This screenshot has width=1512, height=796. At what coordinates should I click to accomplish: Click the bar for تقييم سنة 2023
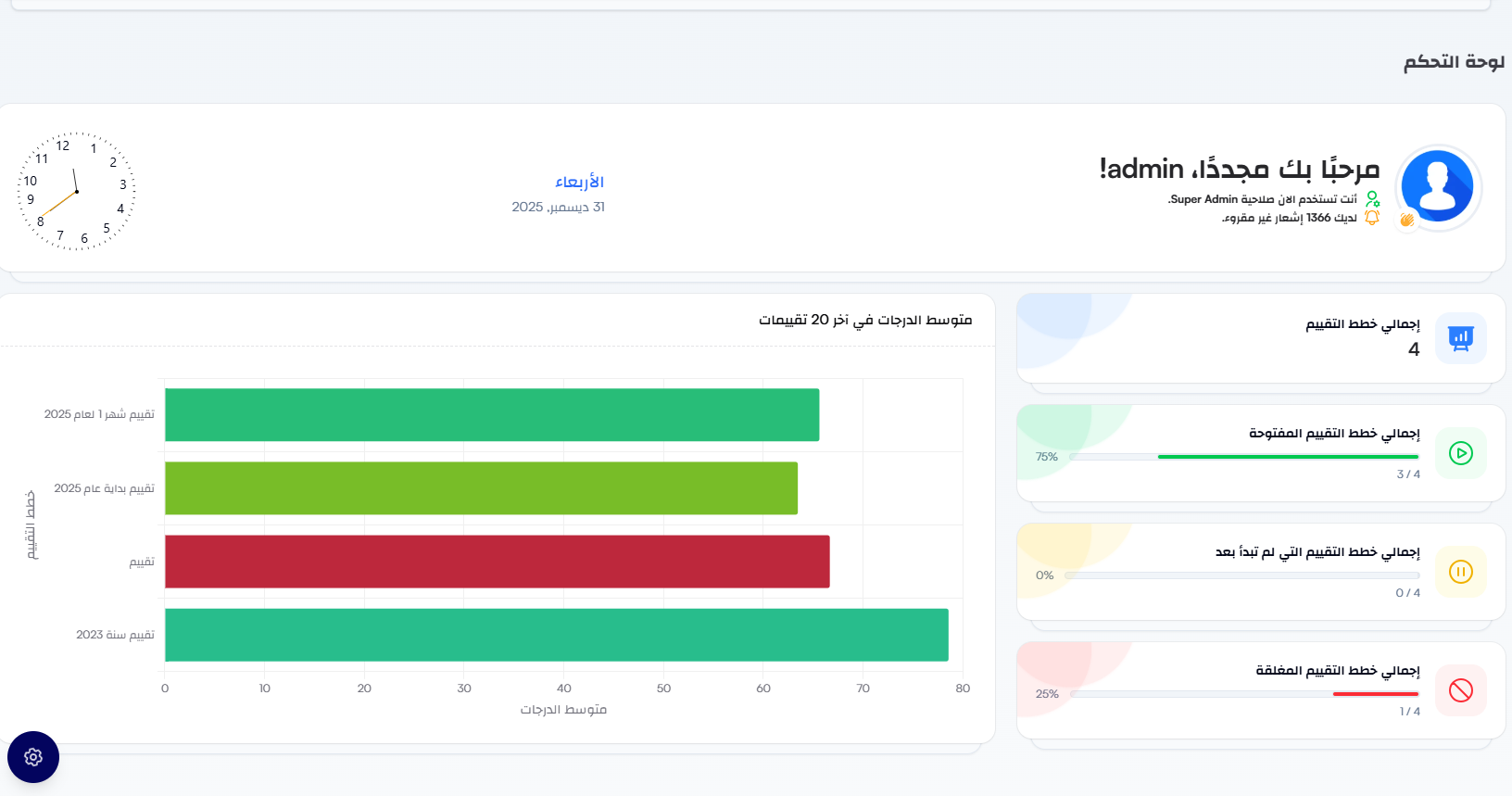coord(556,635)
